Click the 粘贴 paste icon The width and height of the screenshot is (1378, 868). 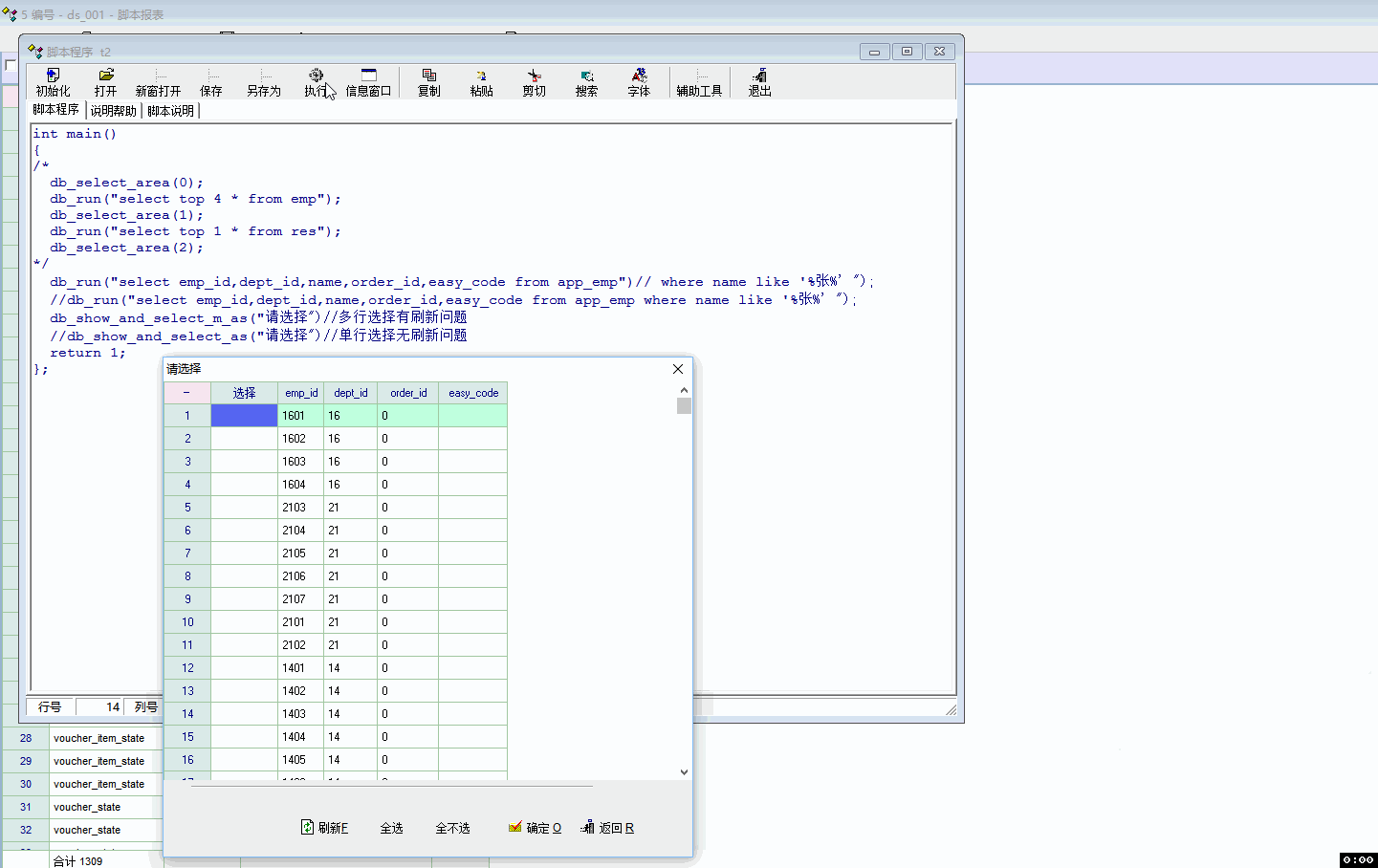(481, 82)
